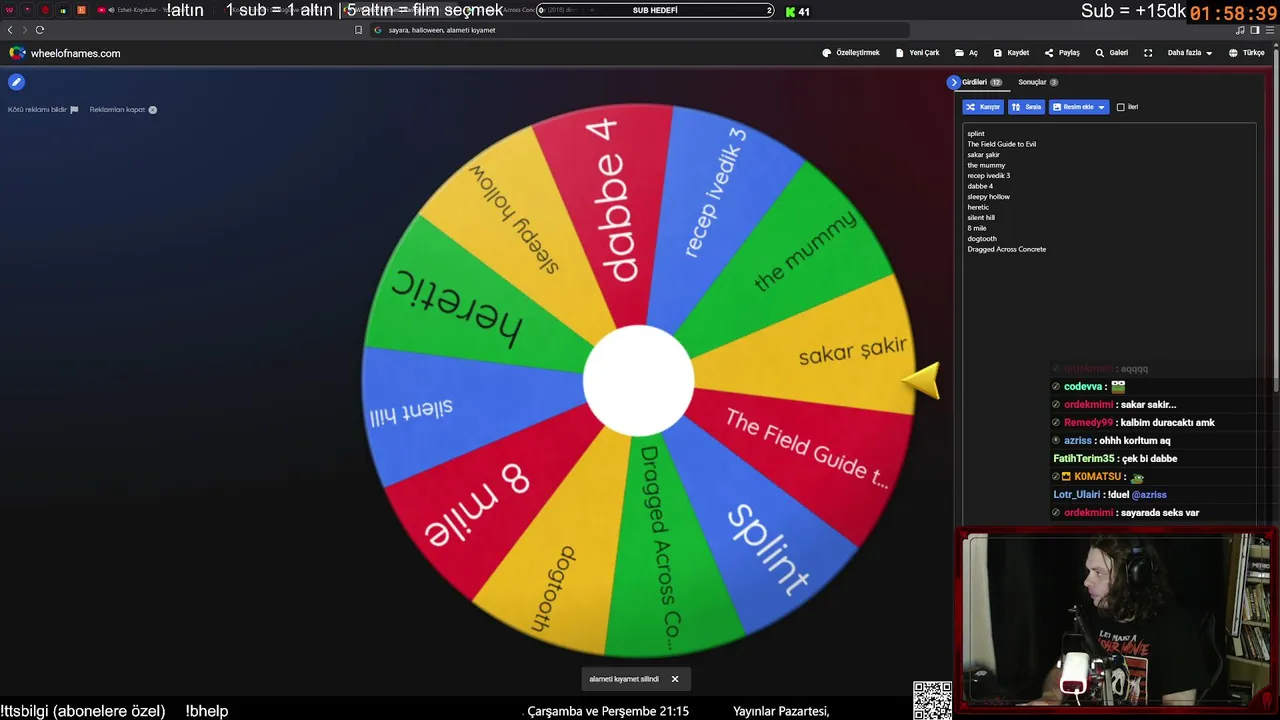Close ads with the Reklamları kapat x icon
1280x720 pixels.
tap(153, 110)
